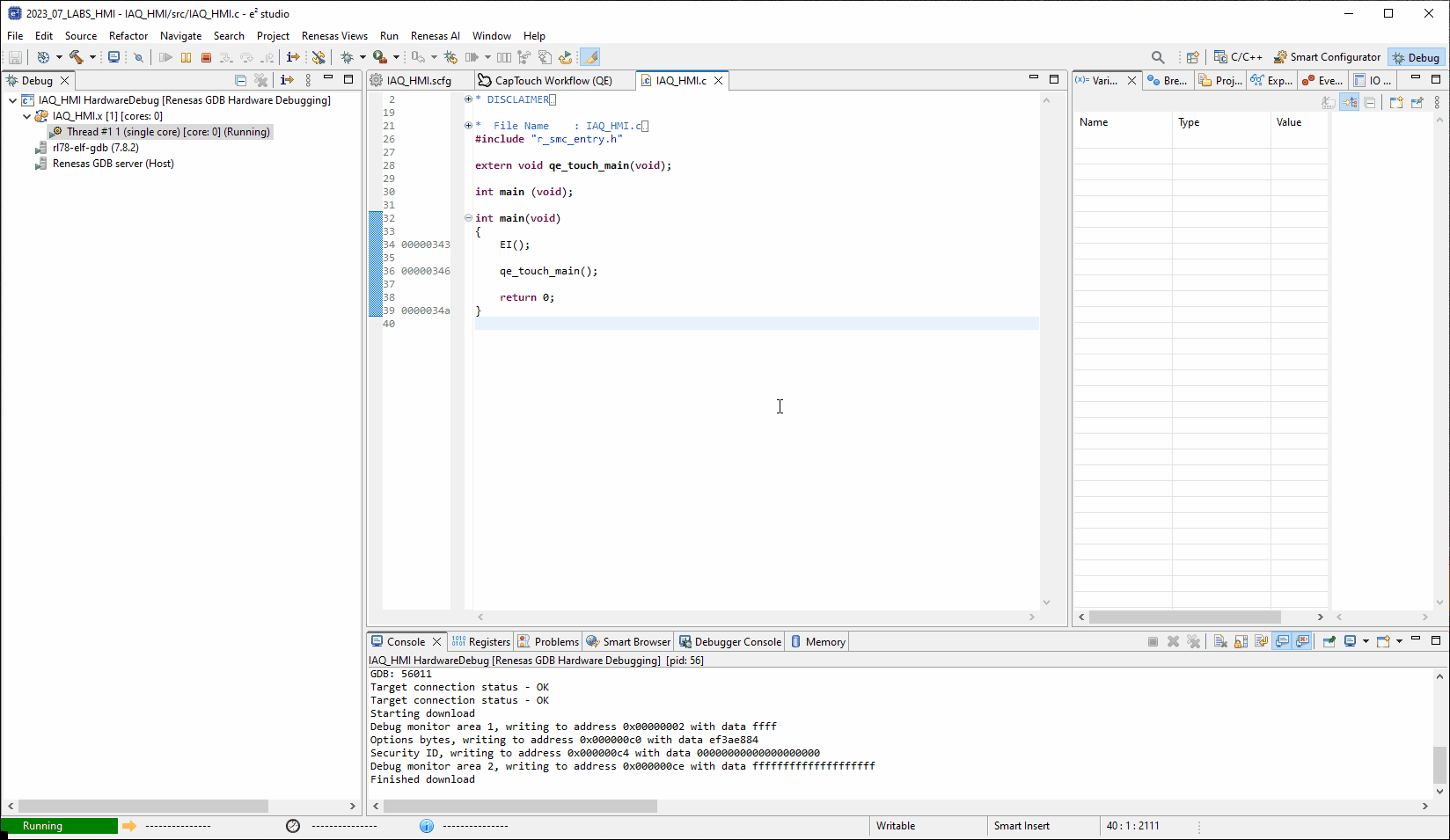Select Thread #1 in the Debug tree
This screenshot has height=840, width=1450.
167,132
